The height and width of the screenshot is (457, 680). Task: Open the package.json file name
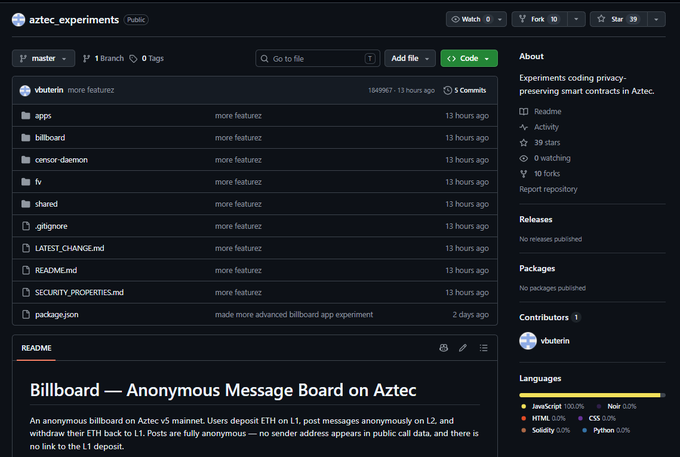tap(57, 314)
